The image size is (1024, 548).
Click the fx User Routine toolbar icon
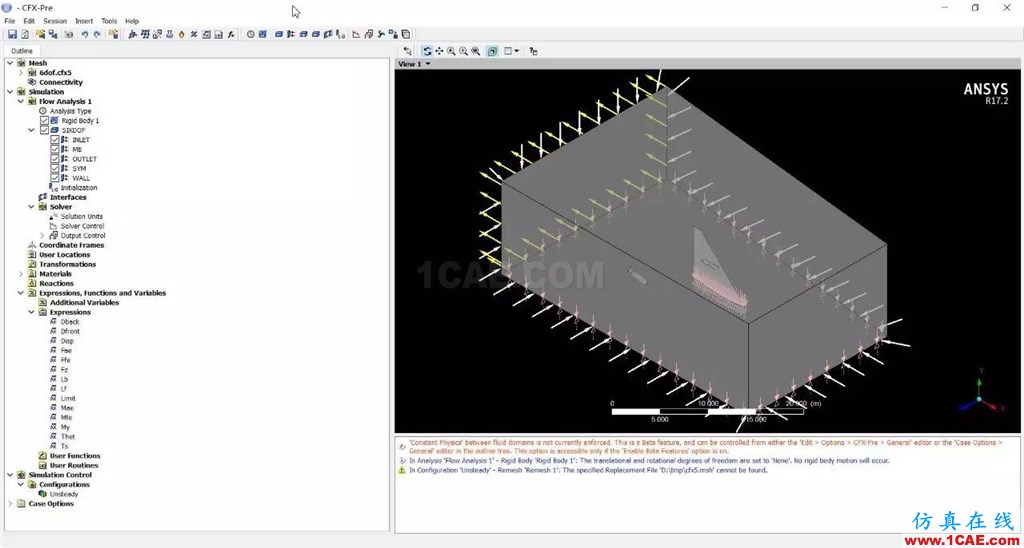[x=231, y=34]
